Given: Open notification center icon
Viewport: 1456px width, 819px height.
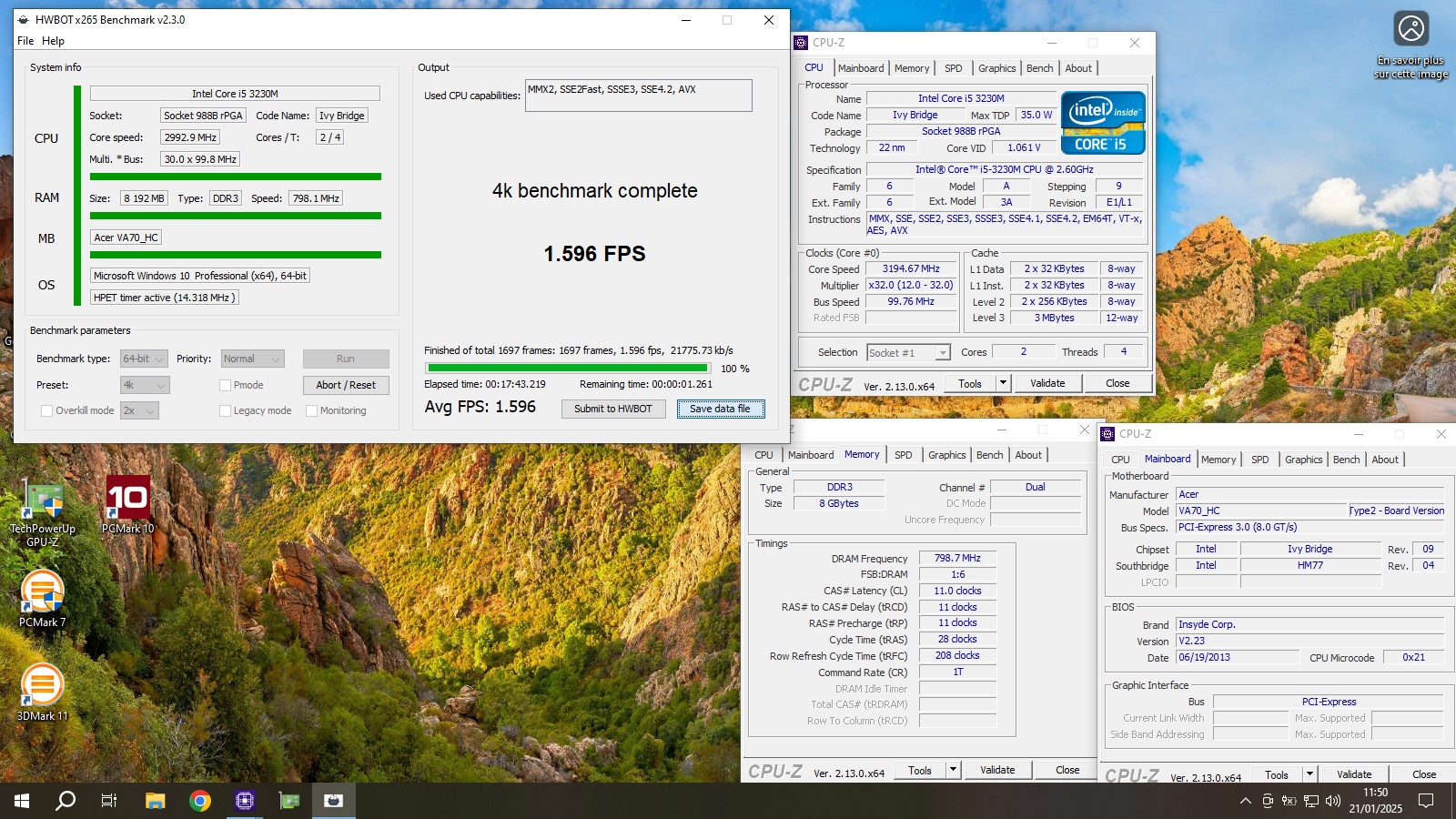Looking at the screenshot, I should pos(1426,801).
